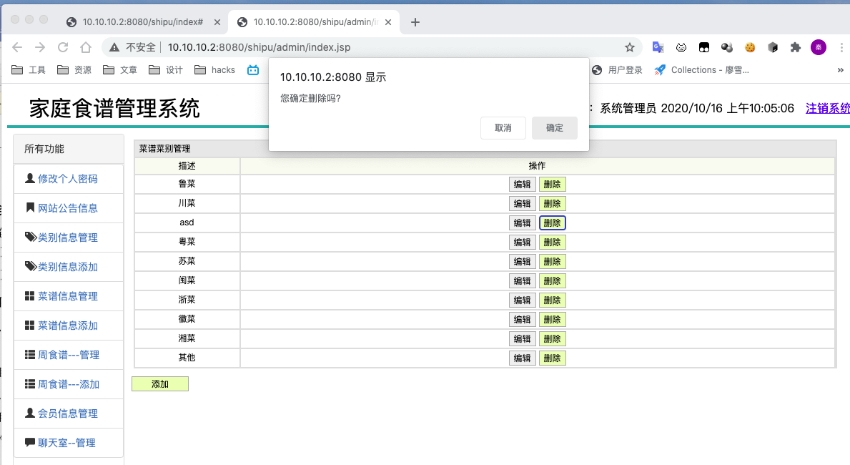This screenshot has height=465, width=850.
Task: Click the tags icon beside 类别信息添加
Action: click(x=31, y=266)
